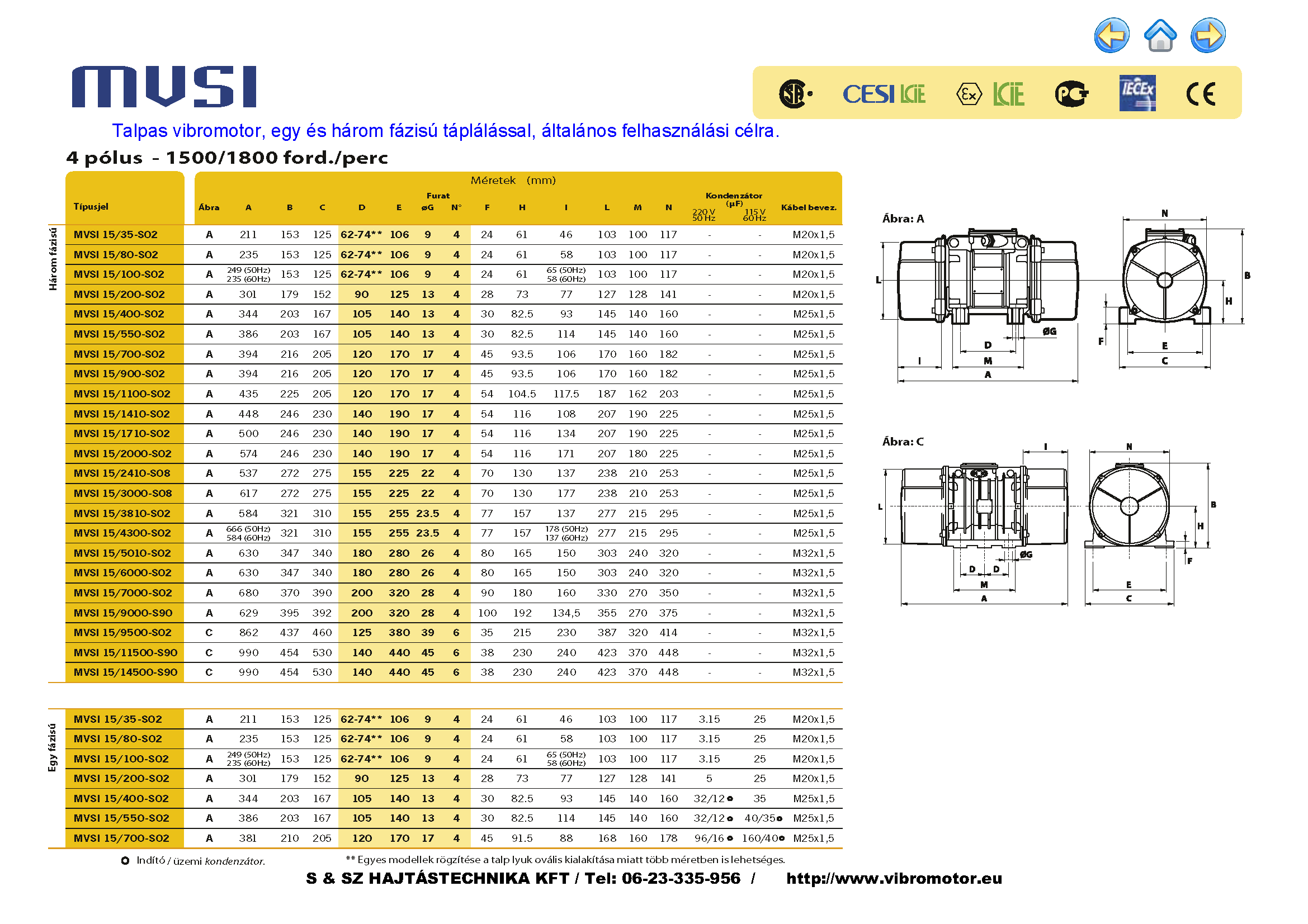Click the CE marking logo

pyautogui.click(x=1201, y=94)
